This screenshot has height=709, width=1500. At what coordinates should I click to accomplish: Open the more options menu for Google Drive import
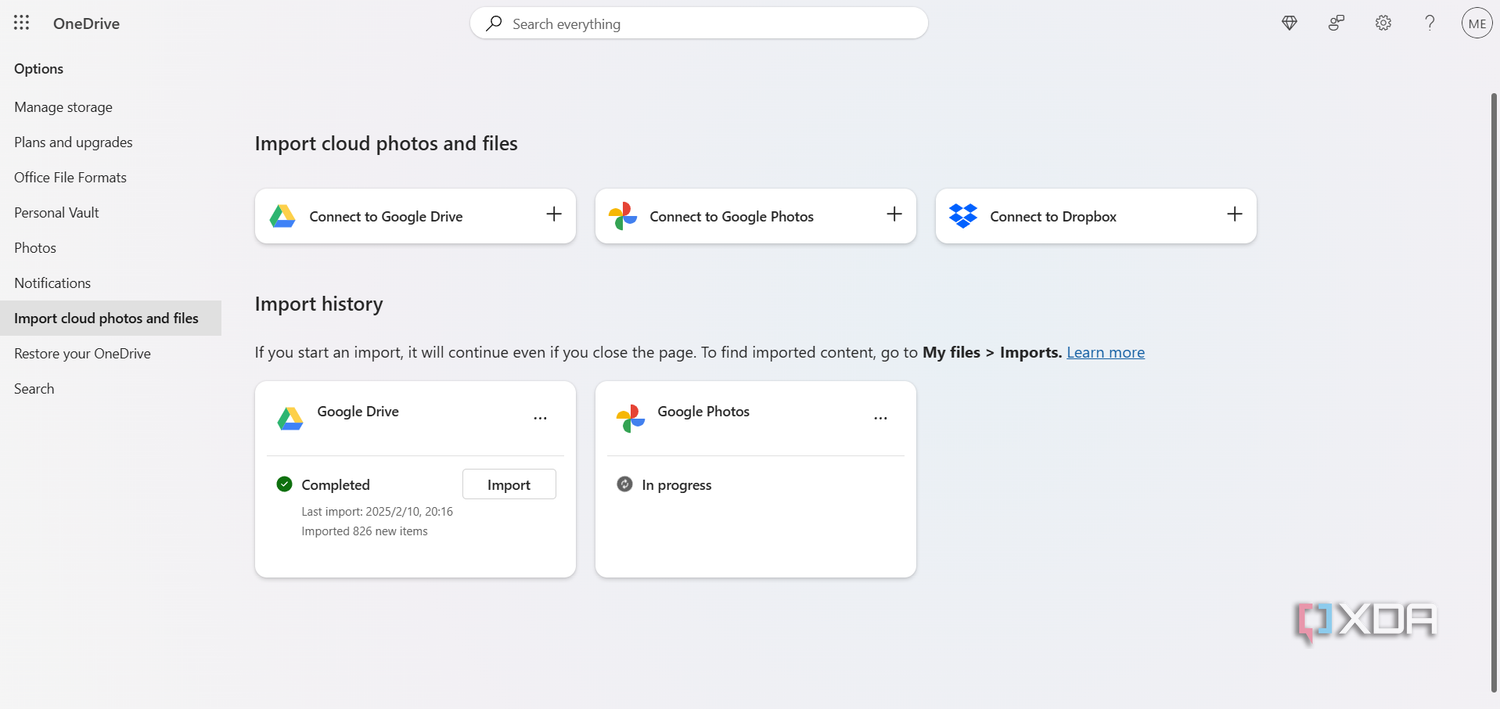[x=540, y=419]
